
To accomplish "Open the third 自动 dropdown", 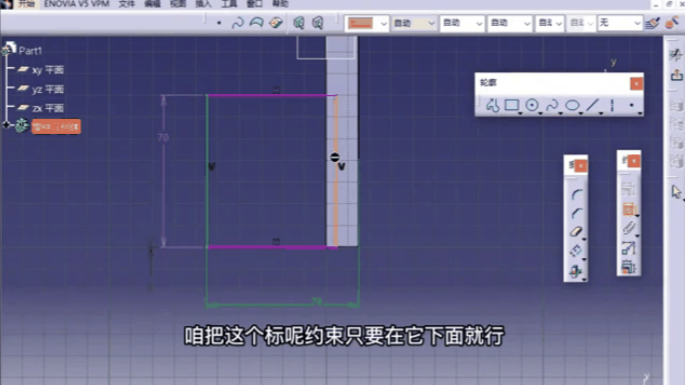I will [x=509, y=23].
